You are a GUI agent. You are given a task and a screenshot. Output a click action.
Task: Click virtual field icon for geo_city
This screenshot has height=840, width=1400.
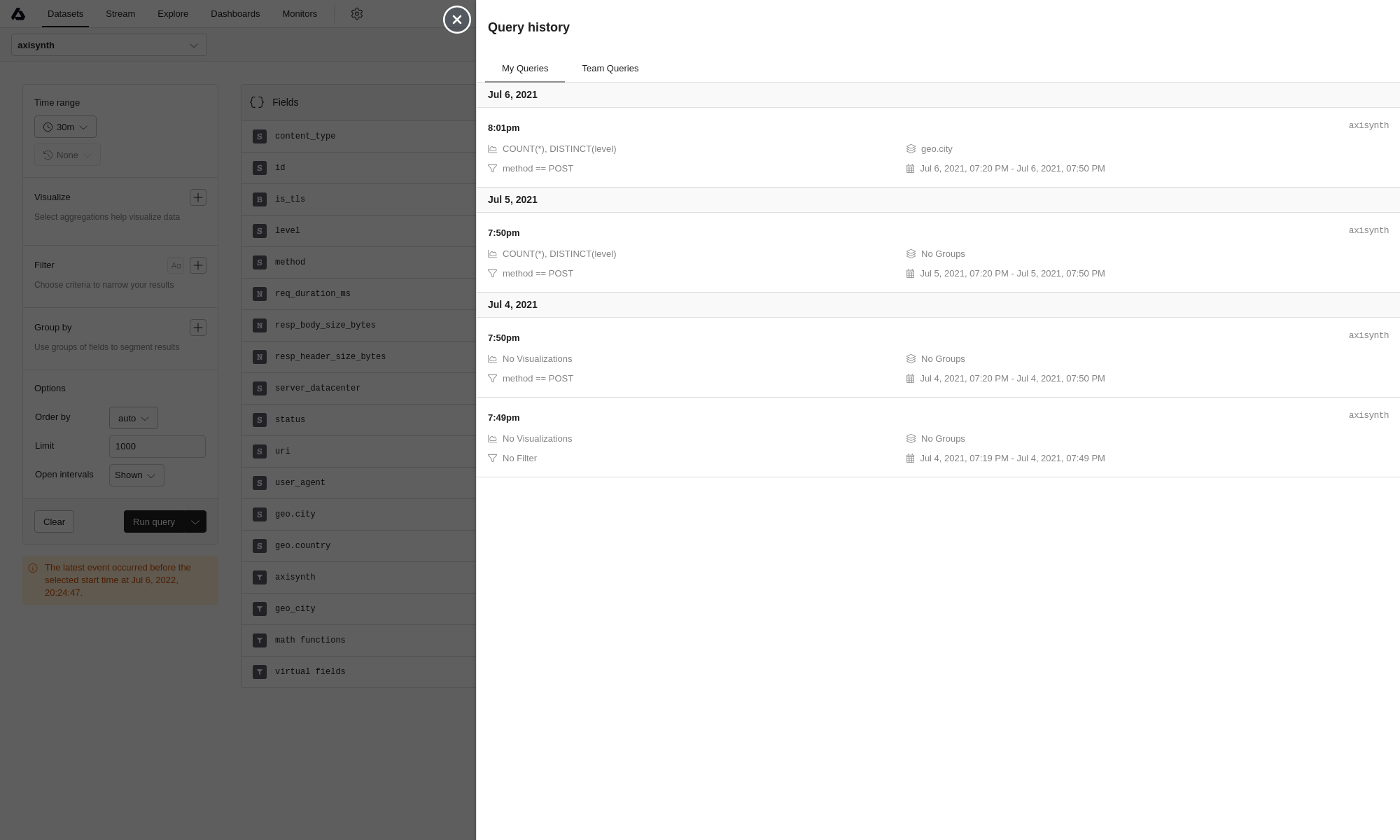[260, 609]
